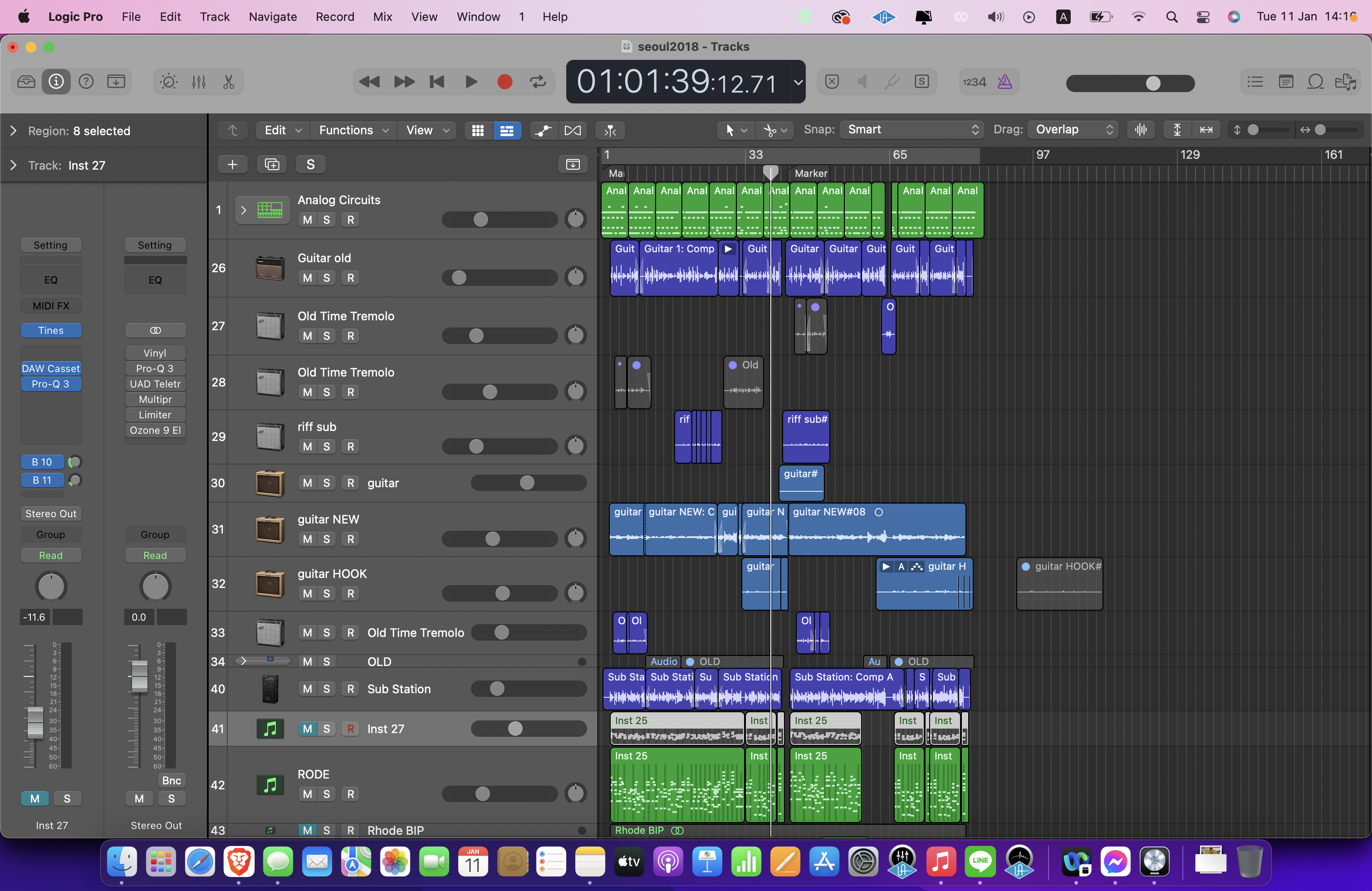This screenshot has width=1372, height=891.
Task: Click the Bnc bounce button
Action: click(171, 780)
